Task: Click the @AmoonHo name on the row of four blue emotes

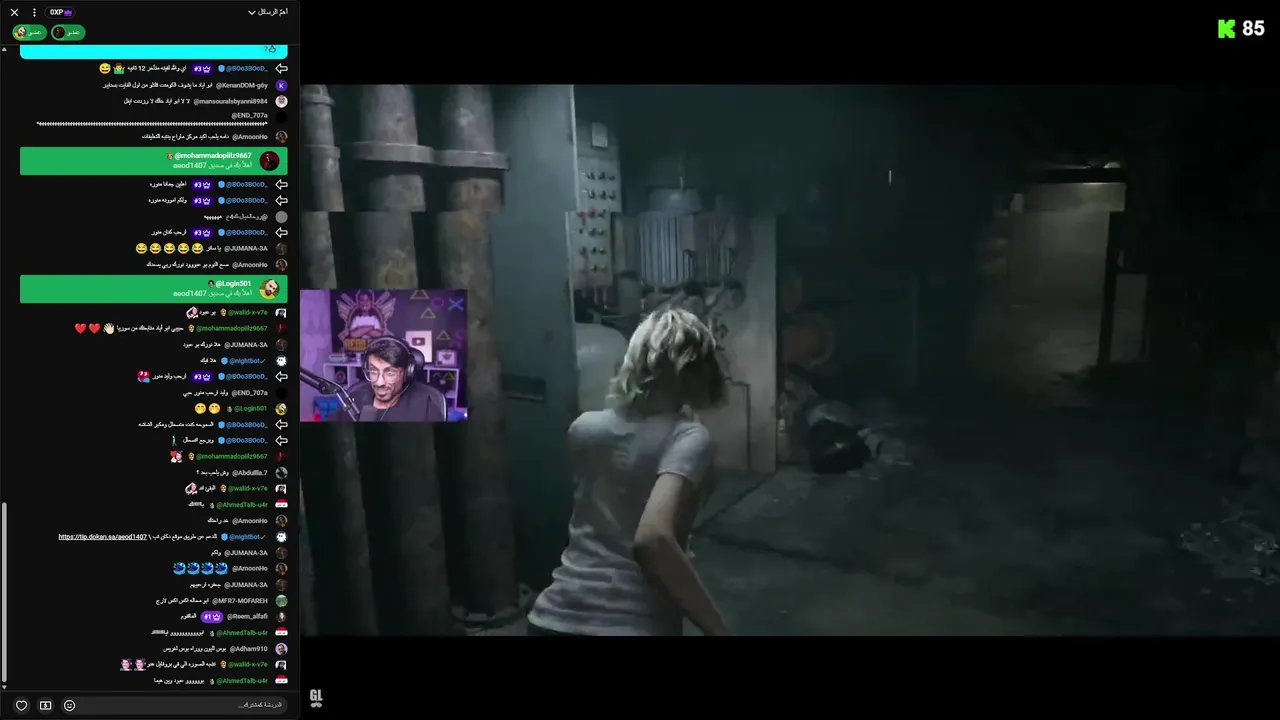Action: tap(250, 569)
